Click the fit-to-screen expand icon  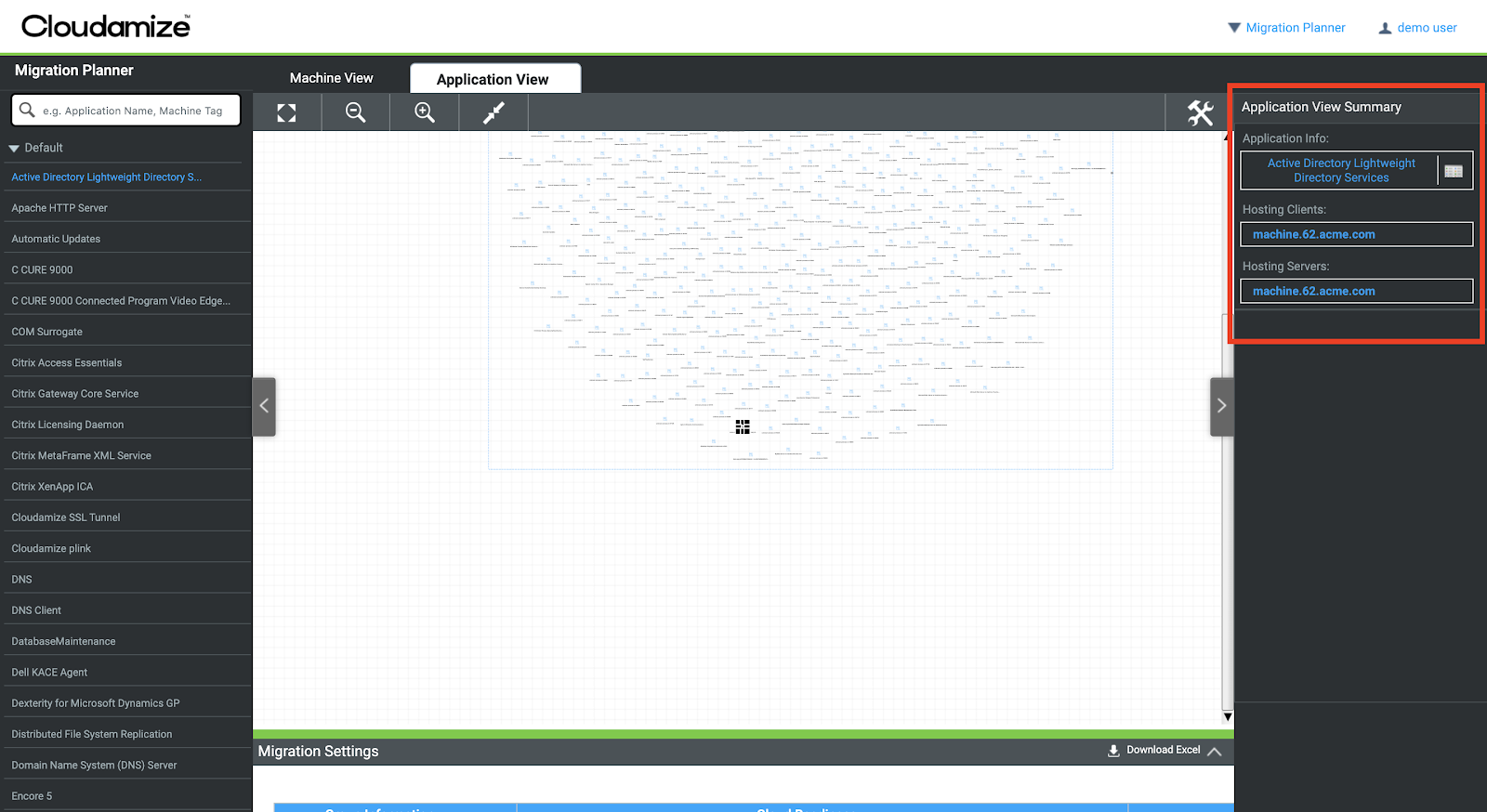point(286,112)
